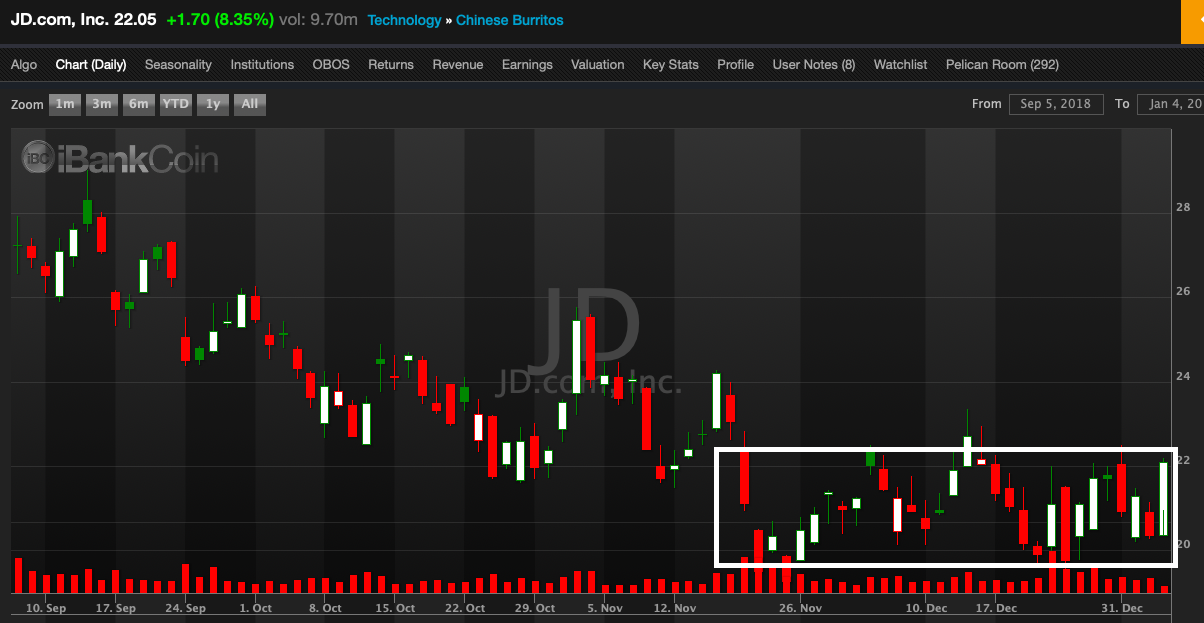Click the 17. Dec date axis label
1204x623 pixels.
[x=996, y=608]
